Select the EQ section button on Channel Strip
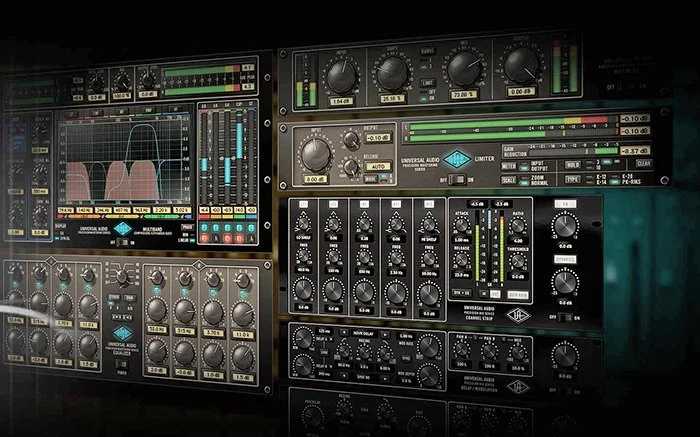The image size is (700, 437). tap(565, 204)
